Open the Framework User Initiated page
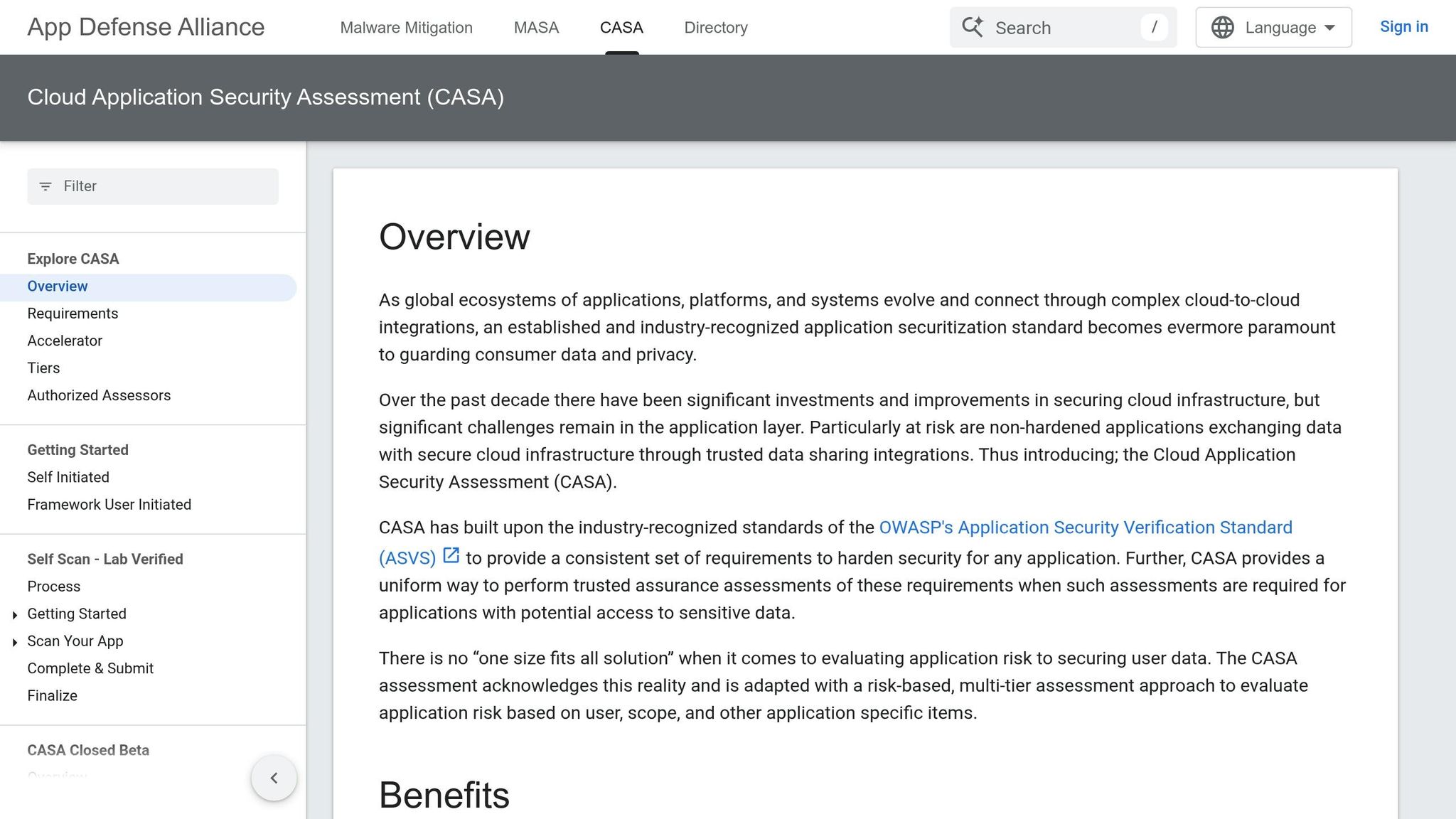 (109, 505)
